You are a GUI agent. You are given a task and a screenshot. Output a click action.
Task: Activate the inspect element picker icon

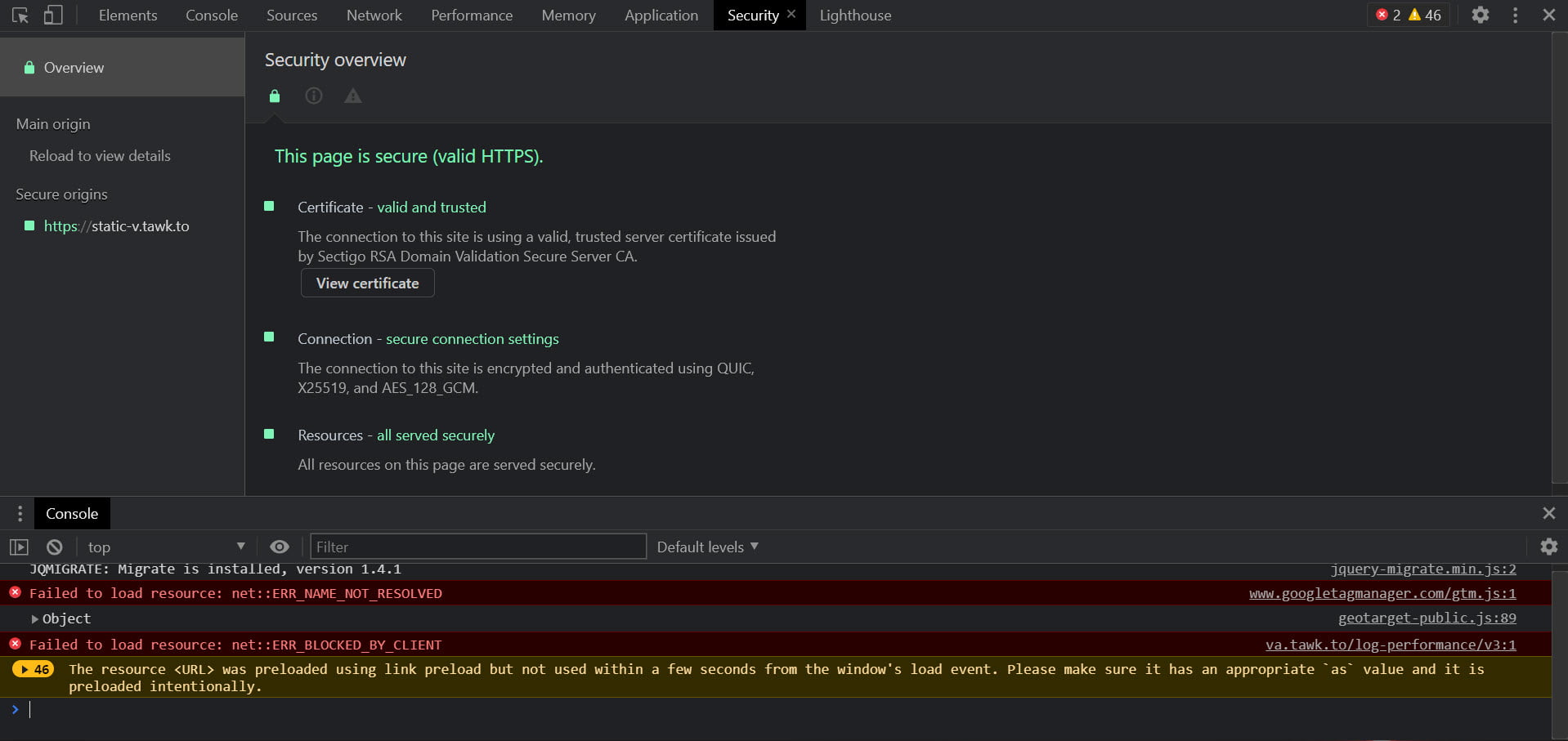[20, 16]
